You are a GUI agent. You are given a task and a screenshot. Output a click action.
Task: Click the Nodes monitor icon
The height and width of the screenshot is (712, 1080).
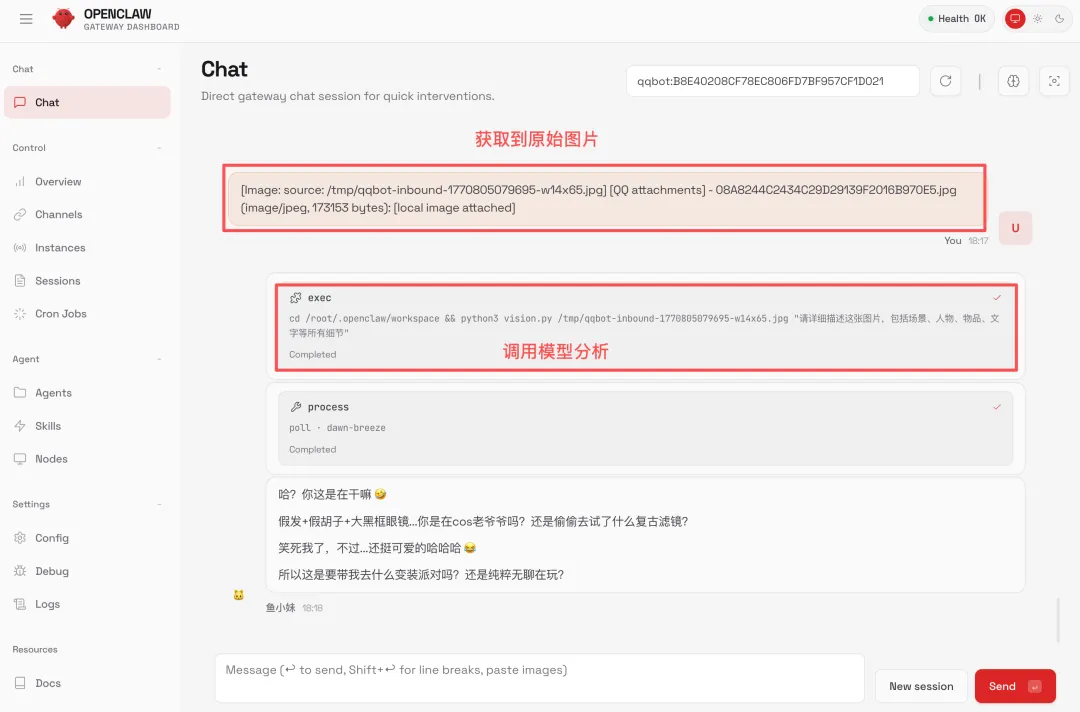point(20,459)
